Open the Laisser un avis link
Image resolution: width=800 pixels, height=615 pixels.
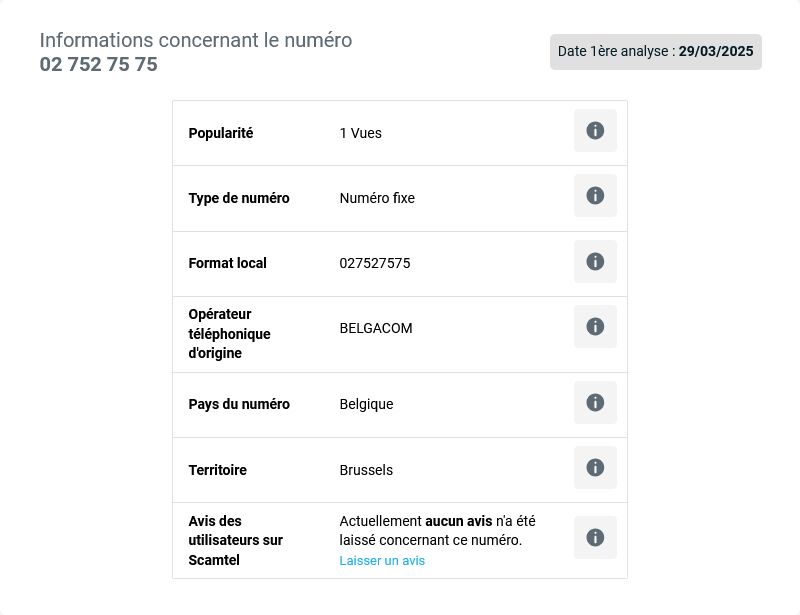382,560
